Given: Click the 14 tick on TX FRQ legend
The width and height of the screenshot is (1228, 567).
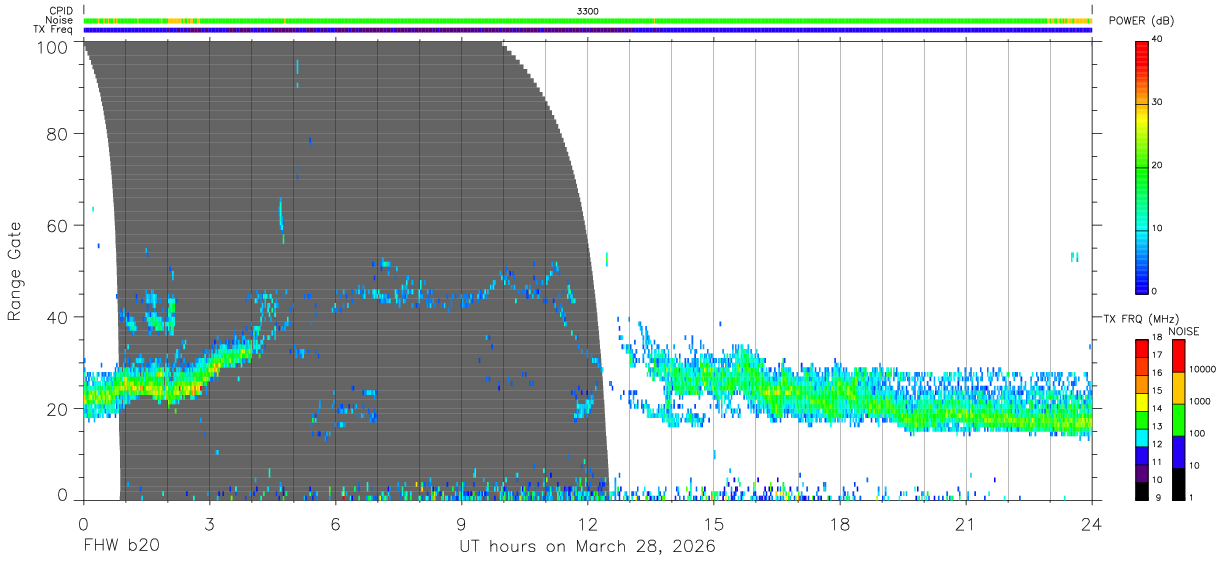Looking at the screenshot, I should coord(1158,408).
